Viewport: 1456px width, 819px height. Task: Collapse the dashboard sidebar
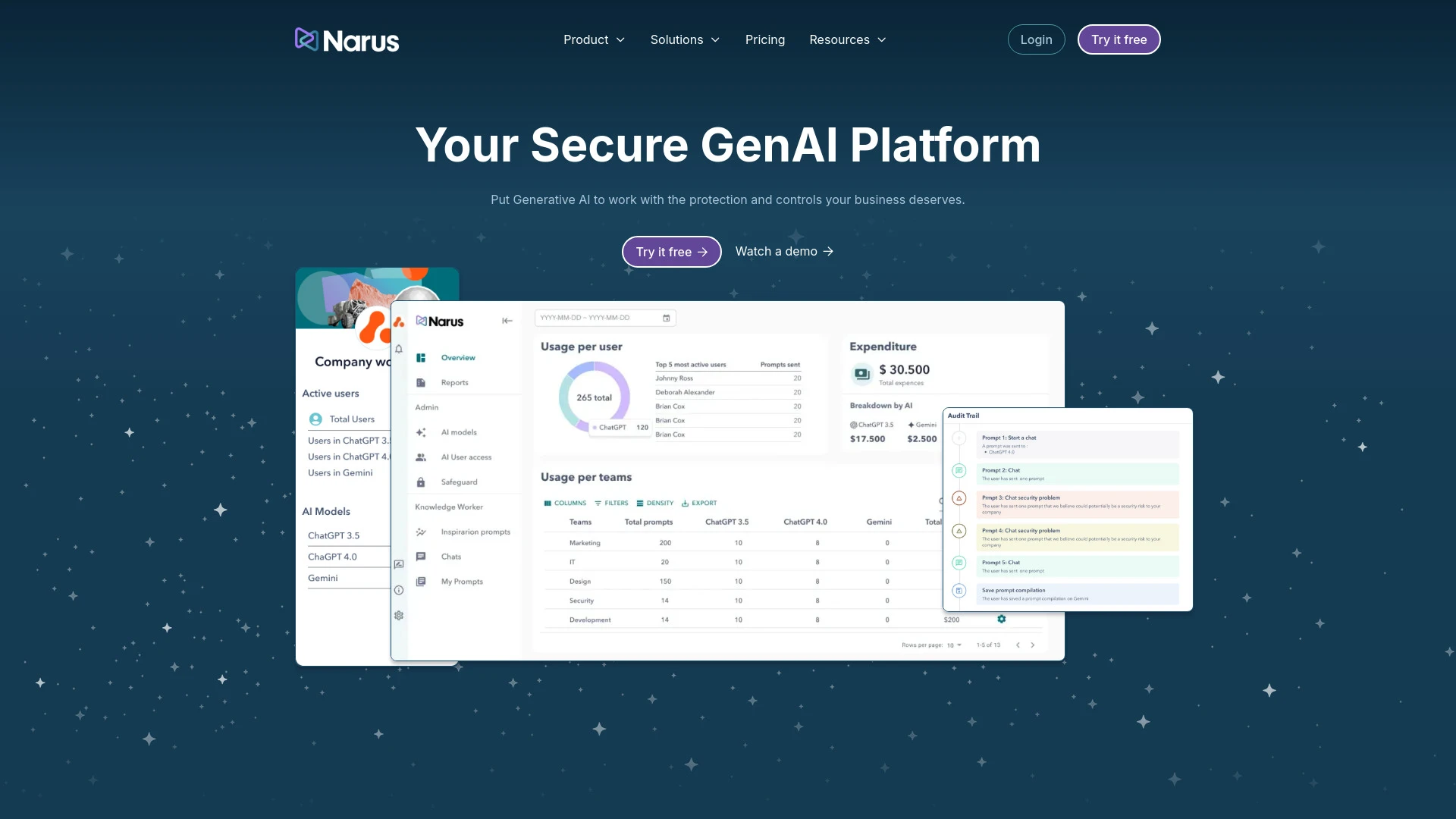click(507, 320)
